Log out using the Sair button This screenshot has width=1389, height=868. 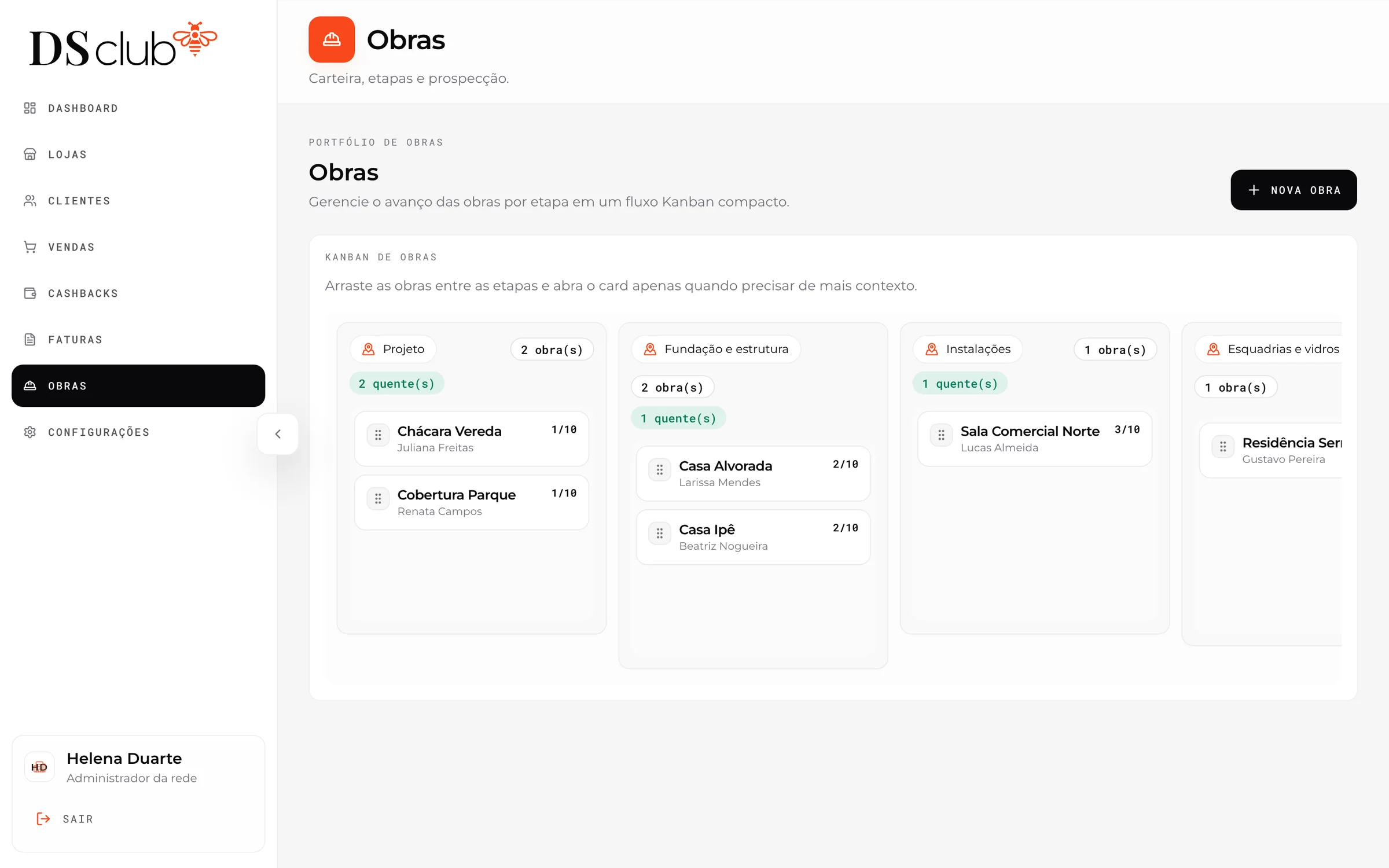click(x=65, y=819)
